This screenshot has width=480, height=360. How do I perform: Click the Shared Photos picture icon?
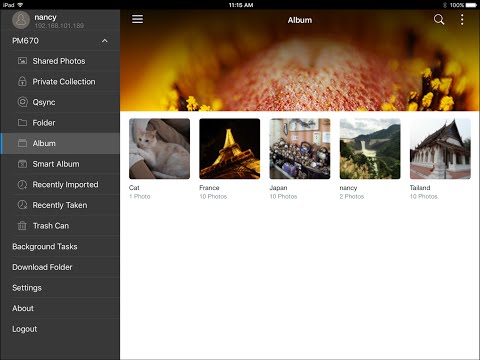click(x=22, y=61)
